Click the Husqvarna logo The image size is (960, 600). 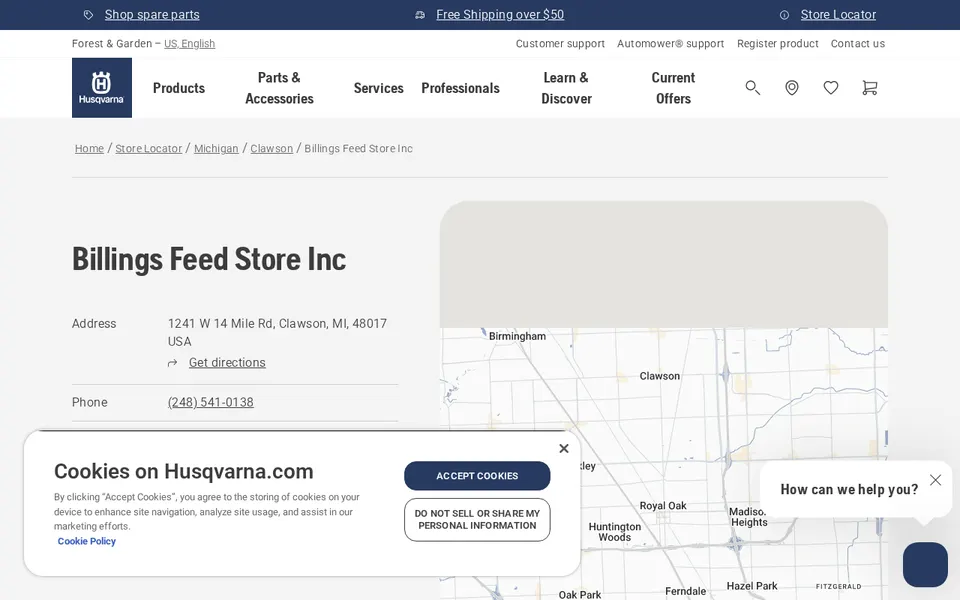[x=102, y=88]
